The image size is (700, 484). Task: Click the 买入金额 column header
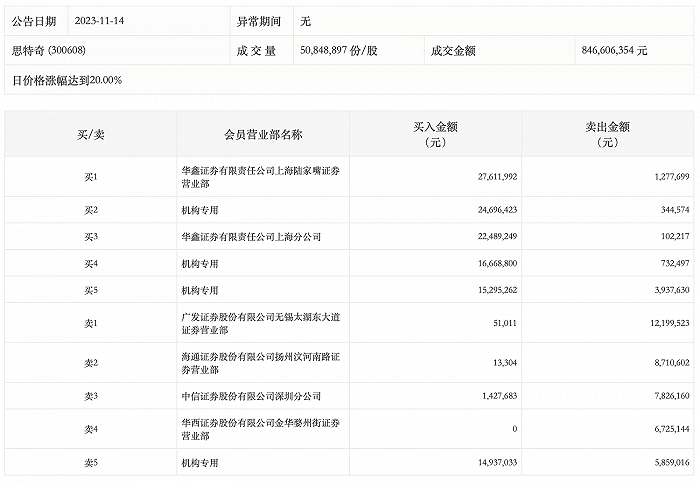(435, 134)
